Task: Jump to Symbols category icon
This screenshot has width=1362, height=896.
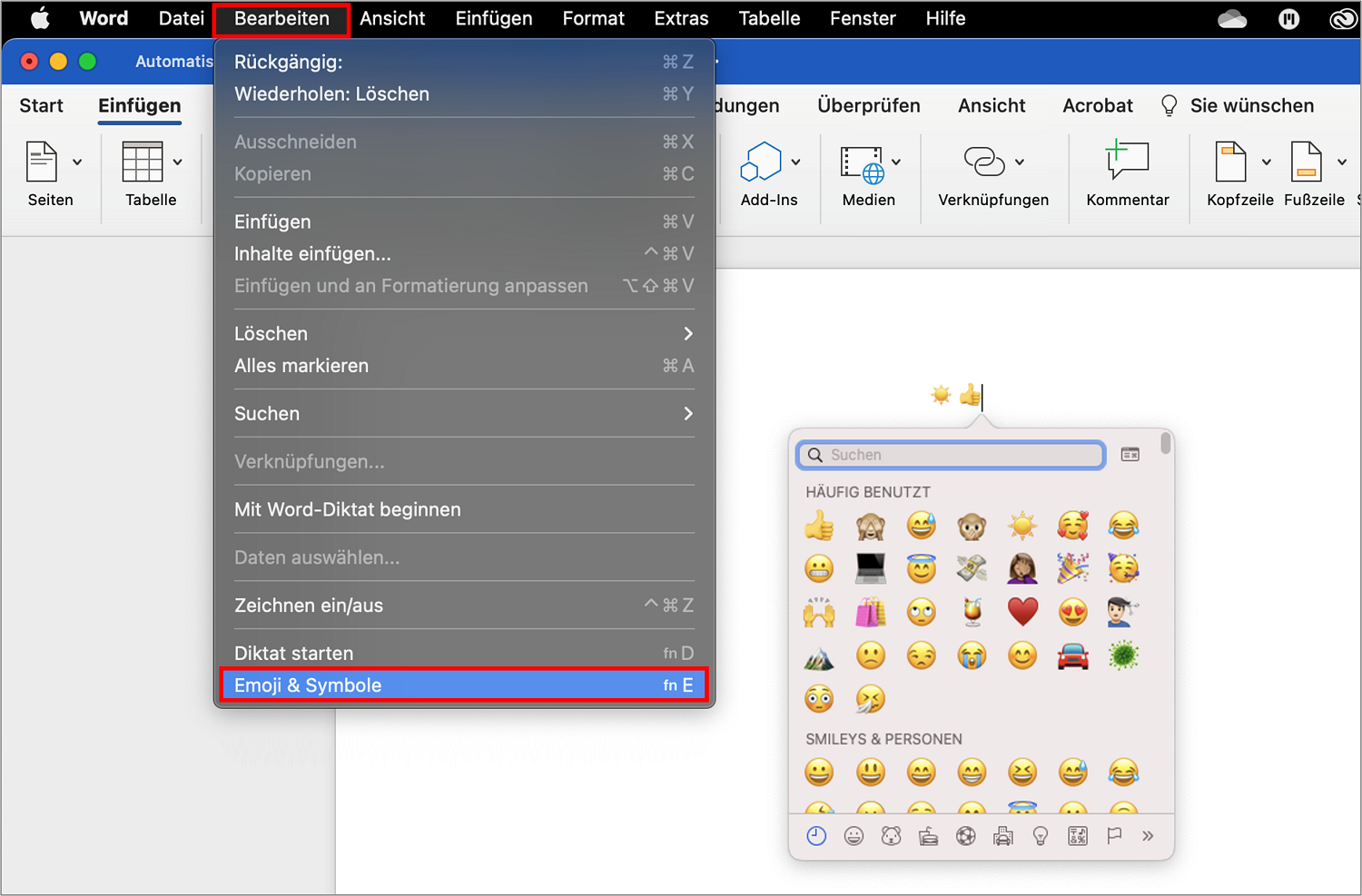Action: (x=1078, y=836)
